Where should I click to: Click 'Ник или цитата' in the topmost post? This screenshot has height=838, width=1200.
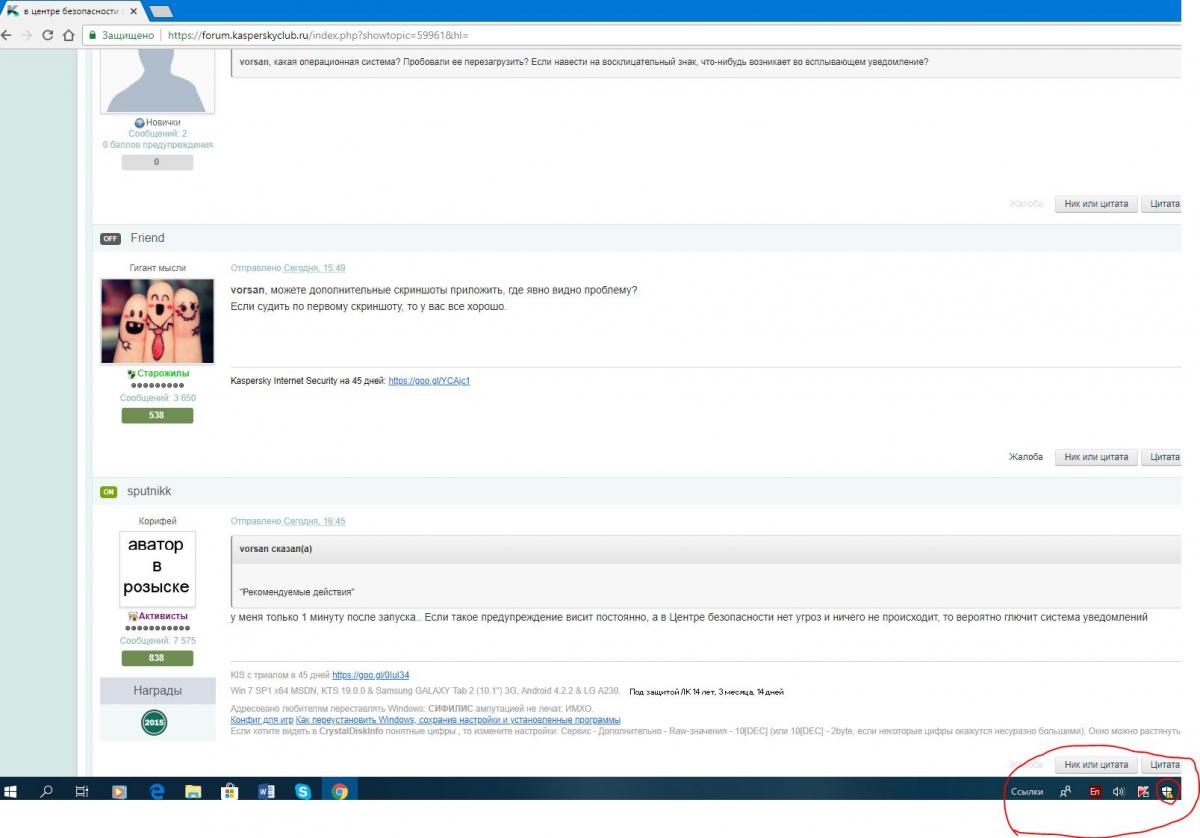1096,204
